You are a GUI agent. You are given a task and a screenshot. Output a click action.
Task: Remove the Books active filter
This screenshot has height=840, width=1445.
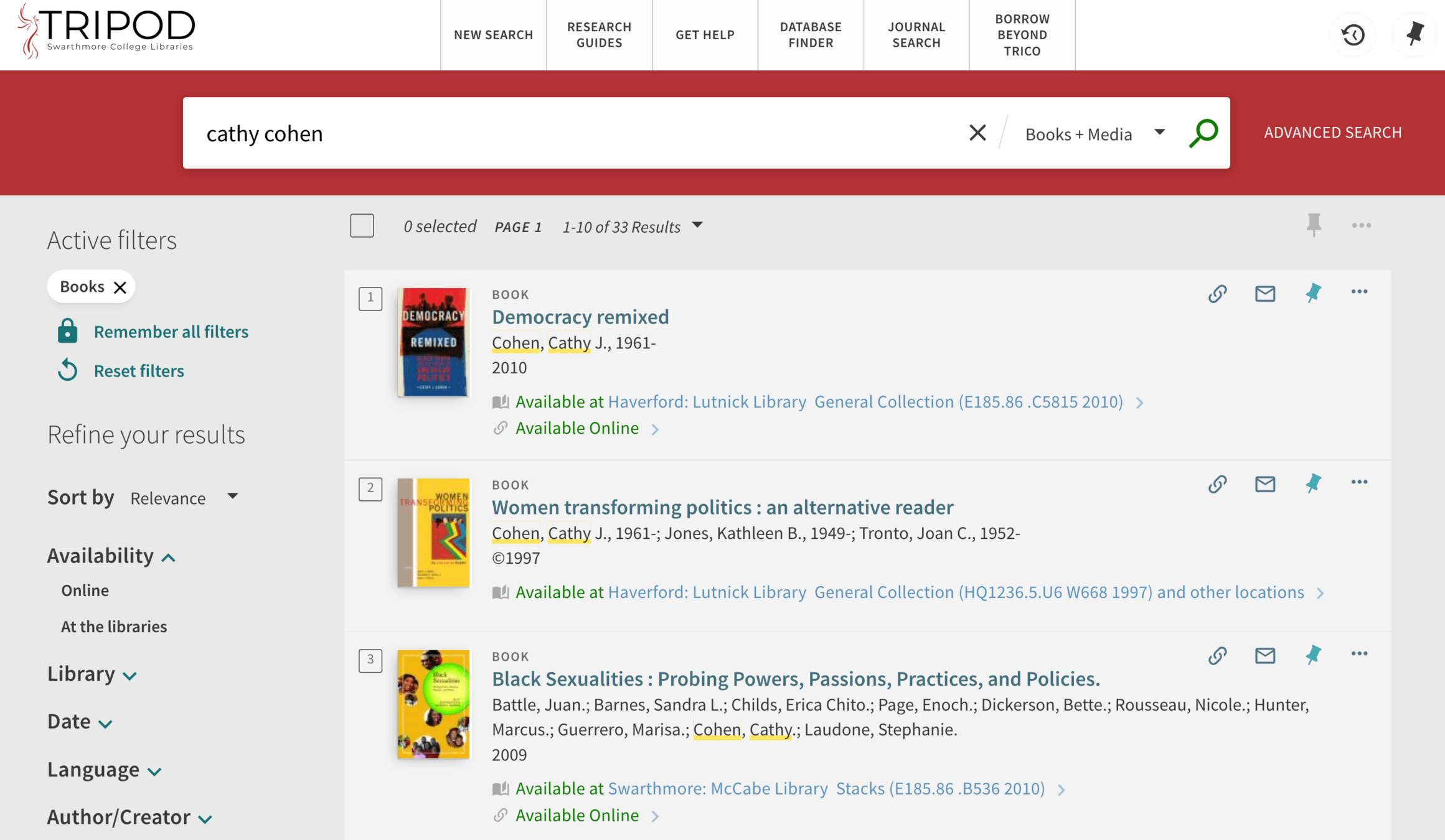point(120,287)
